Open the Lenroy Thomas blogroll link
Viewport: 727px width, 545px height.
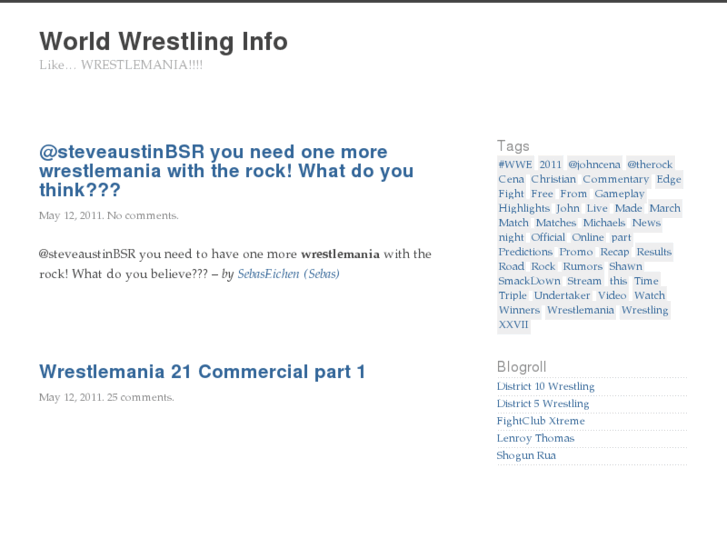click(535, 438)
